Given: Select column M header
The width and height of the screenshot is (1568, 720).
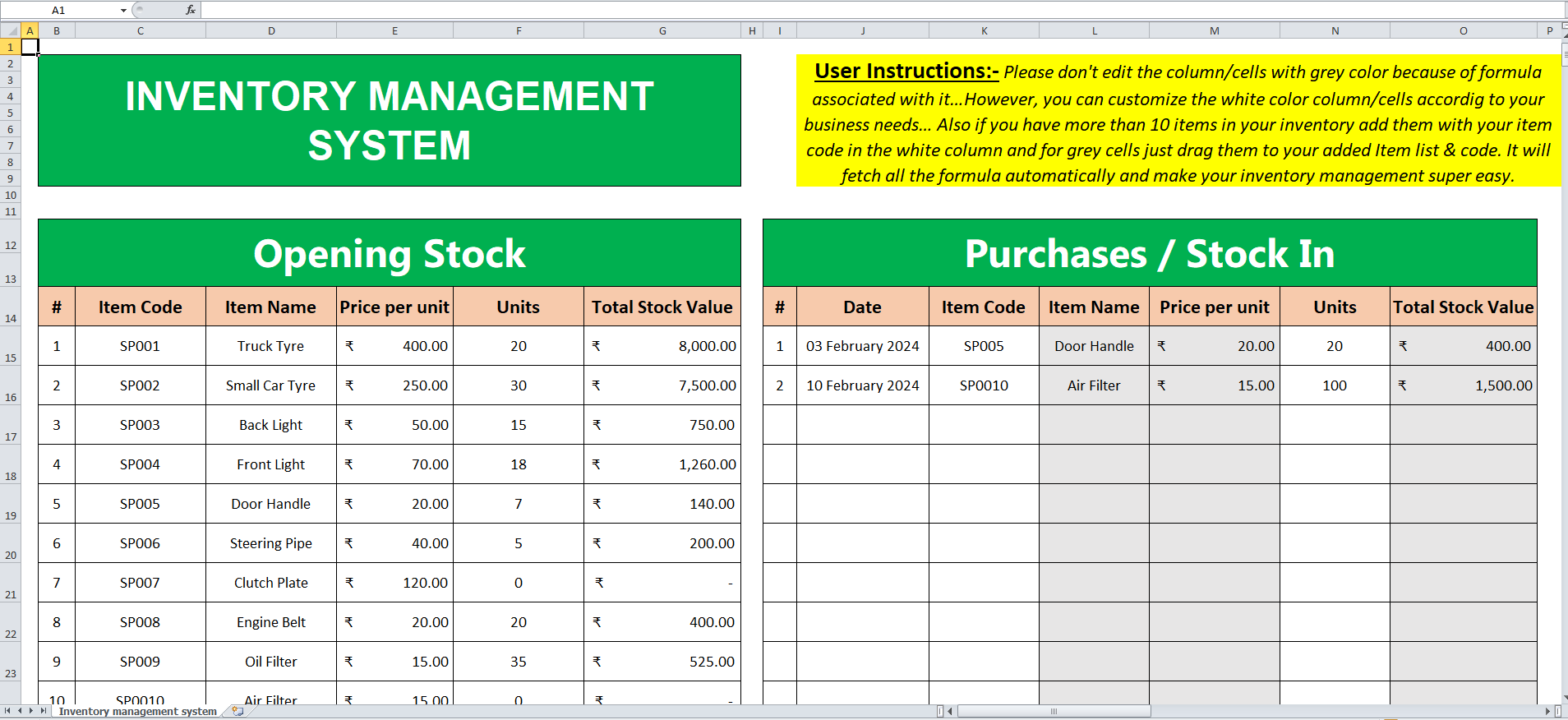Looking at the screenshot, I should (x=1214, y=30).
